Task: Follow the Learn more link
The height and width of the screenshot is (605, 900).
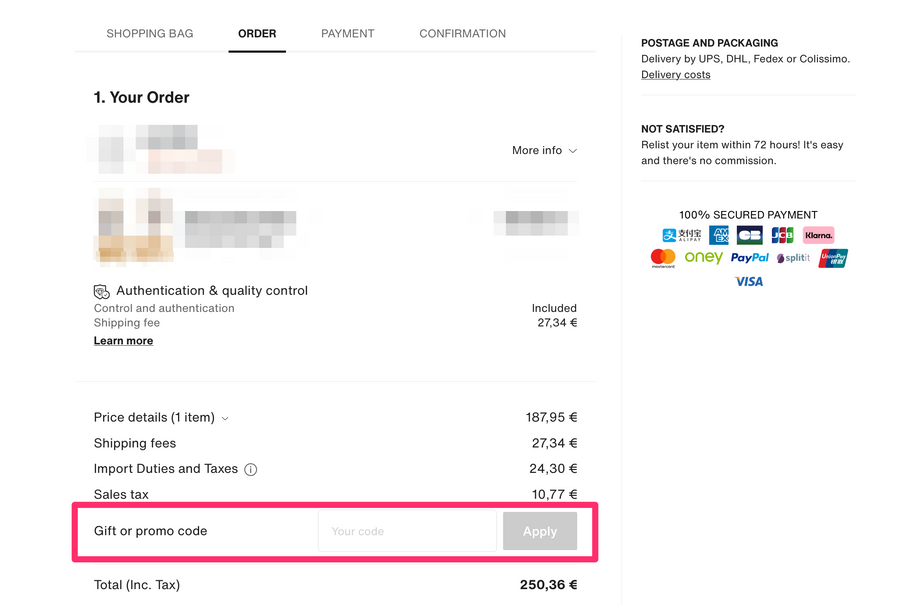Action: point(123,341)
